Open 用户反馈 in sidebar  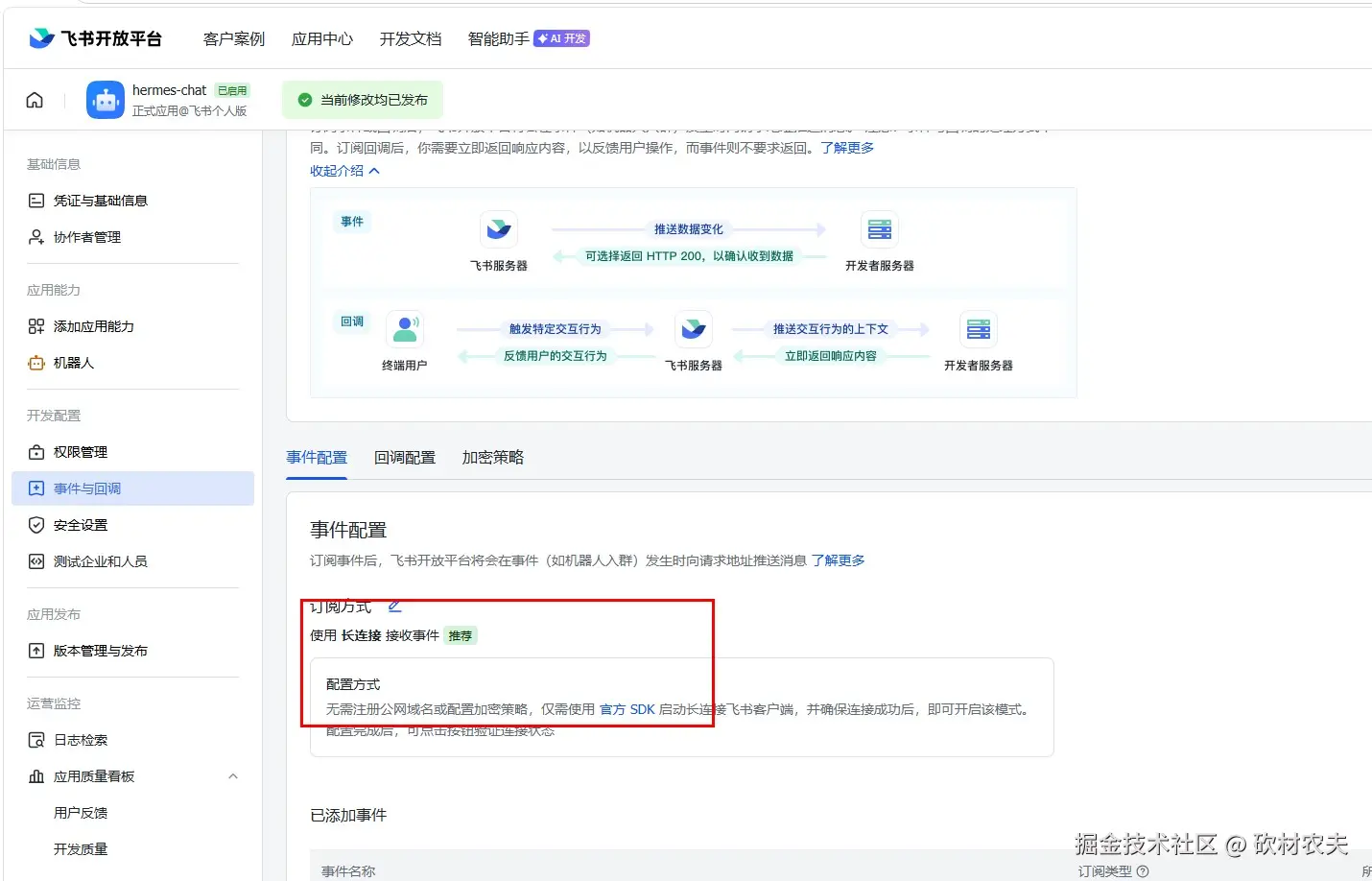81,813
